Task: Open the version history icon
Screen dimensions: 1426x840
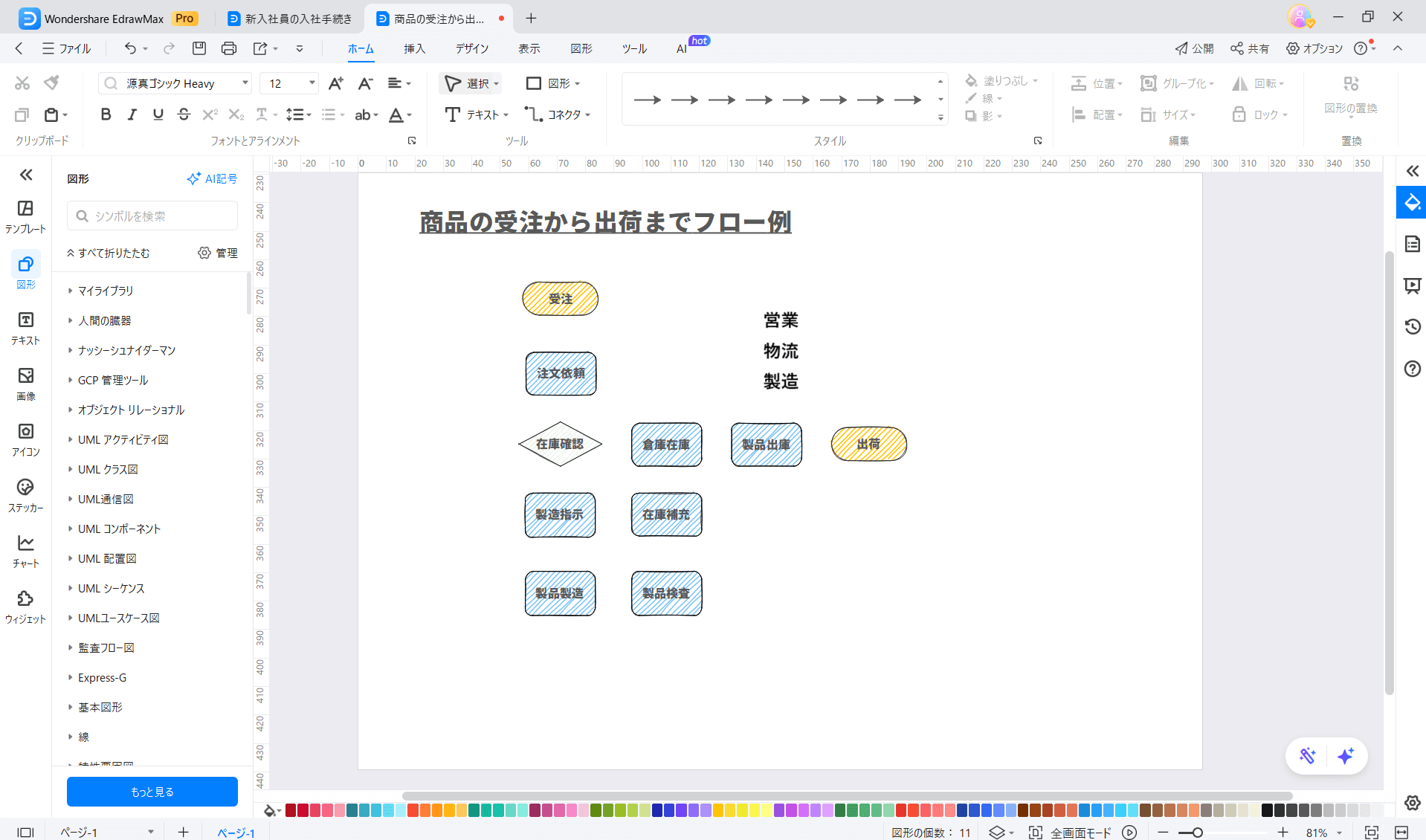Action: tap(1412, 326)
